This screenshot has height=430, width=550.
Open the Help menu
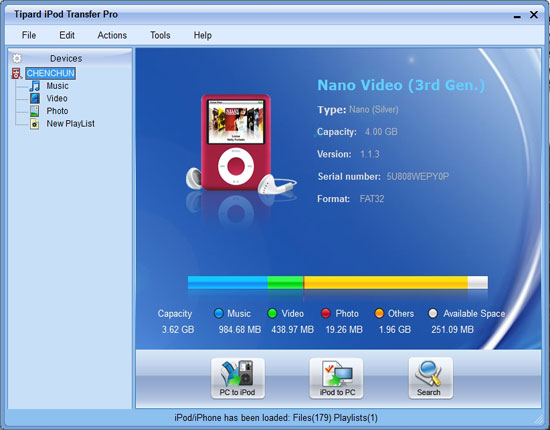pos(202,35)
